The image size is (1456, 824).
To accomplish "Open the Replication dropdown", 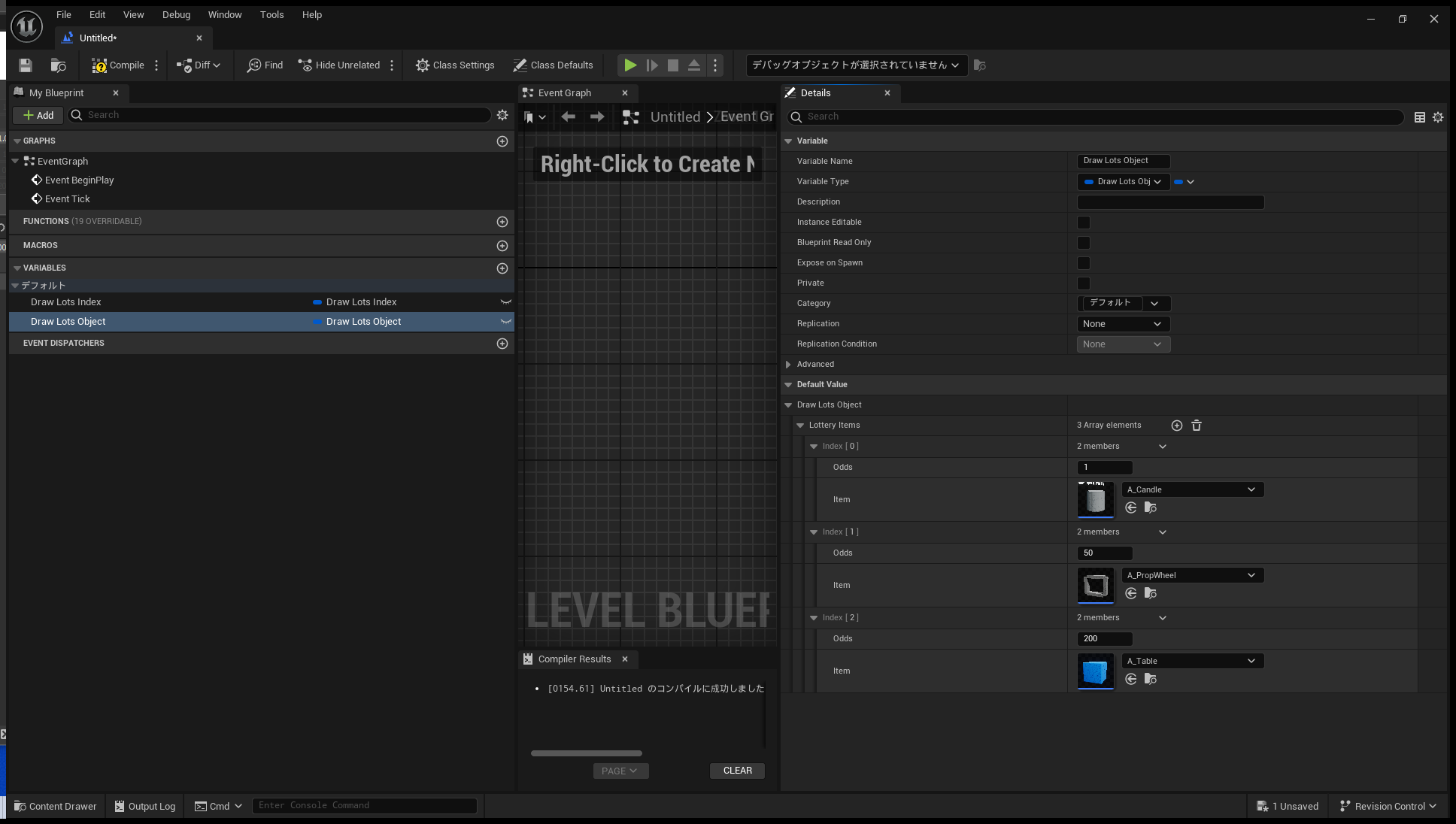I will [x=1124, y=324].
